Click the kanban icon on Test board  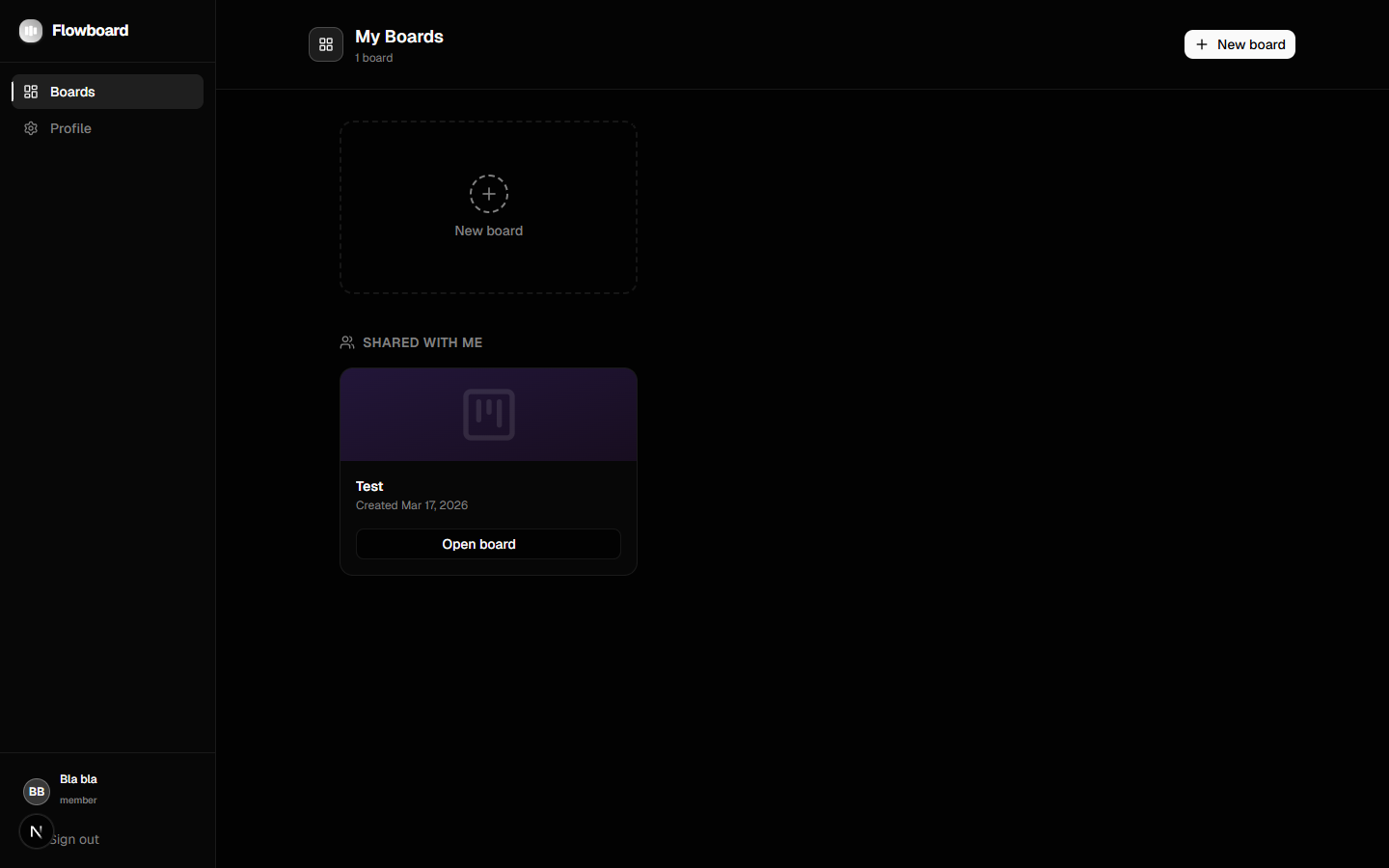click(489, 415)
